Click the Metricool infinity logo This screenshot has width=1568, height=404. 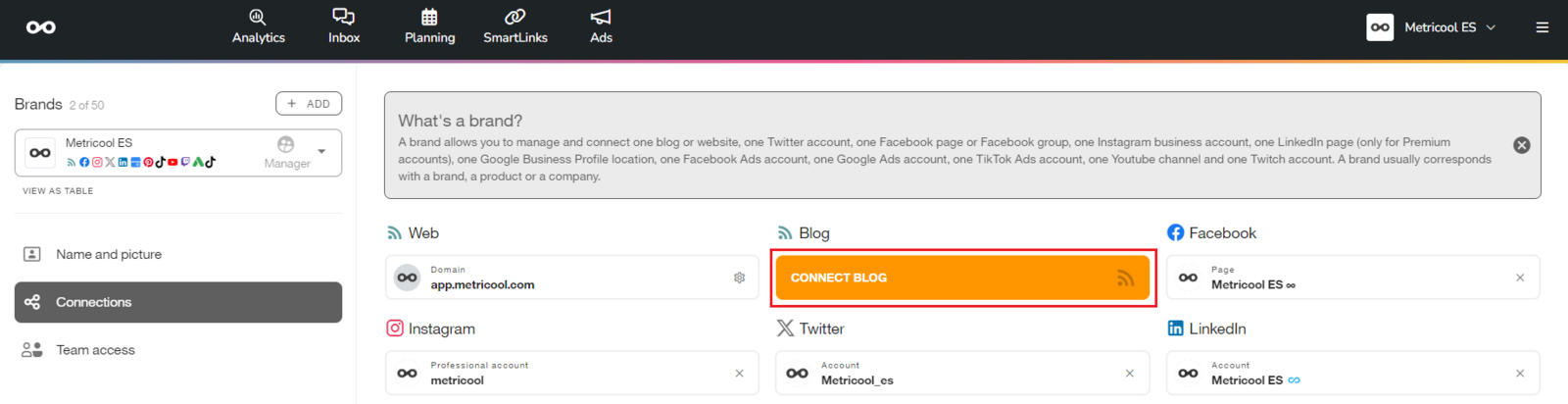coord(41,27)
